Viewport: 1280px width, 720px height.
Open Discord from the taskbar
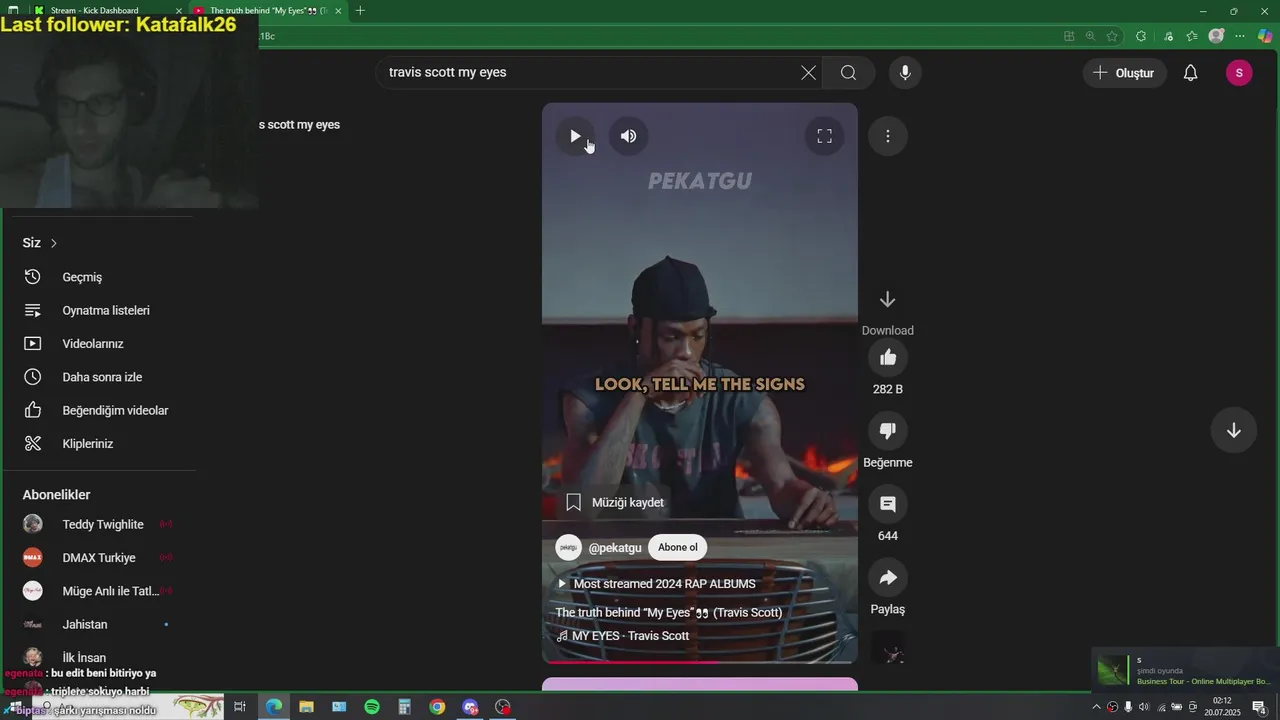[470, 707]
